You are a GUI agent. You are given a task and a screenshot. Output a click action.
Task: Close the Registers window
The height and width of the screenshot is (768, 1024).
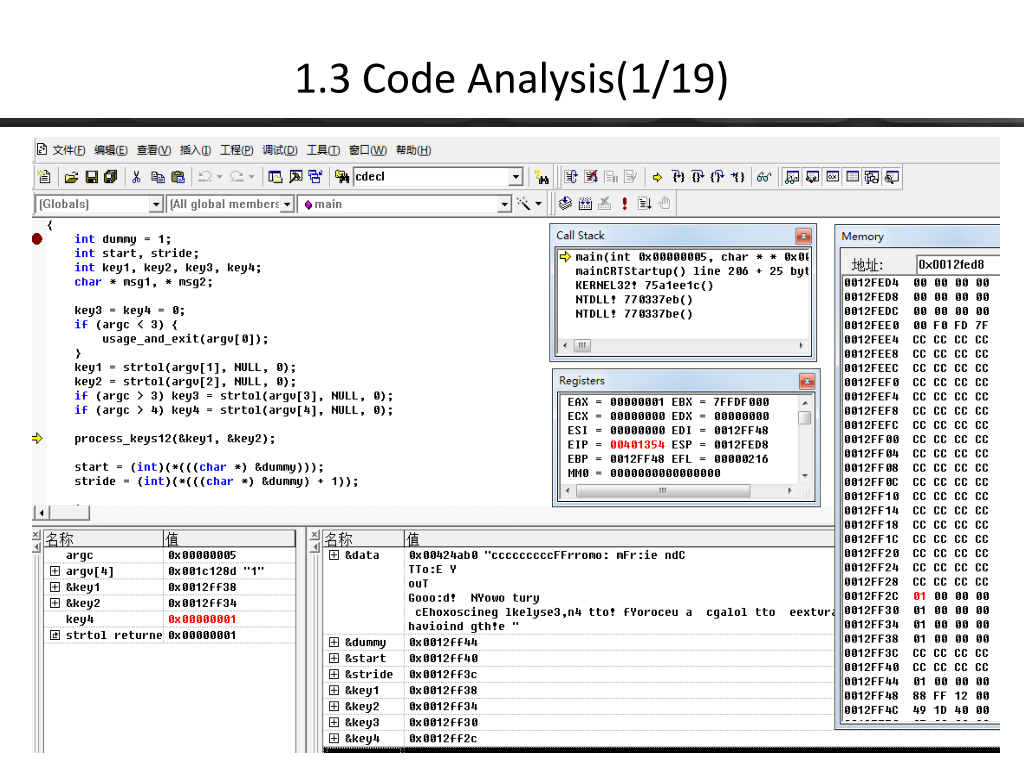pyautogui.click(x=807, y=381)
